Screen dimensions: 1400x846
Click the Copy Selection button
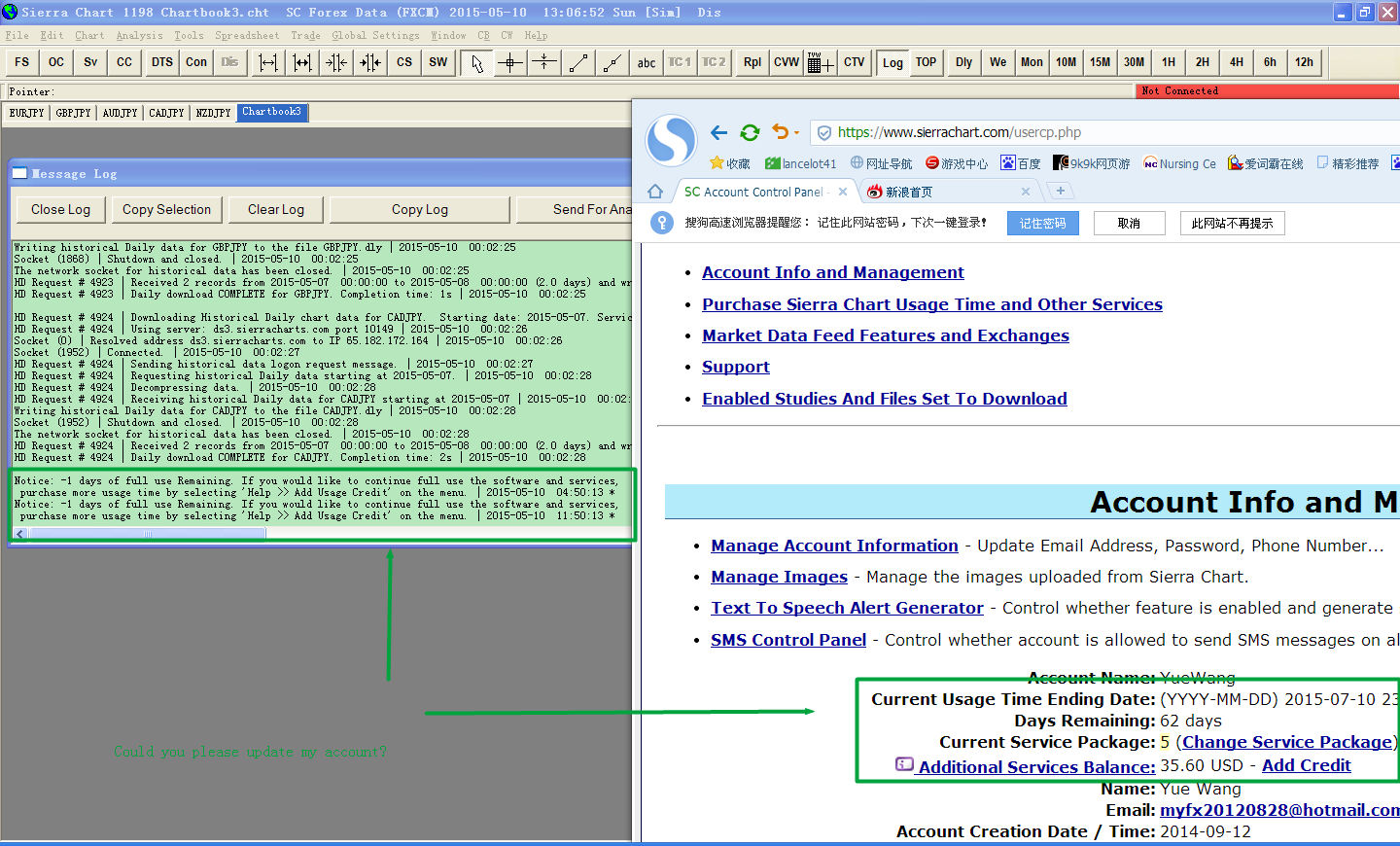[x=166, y=209]
